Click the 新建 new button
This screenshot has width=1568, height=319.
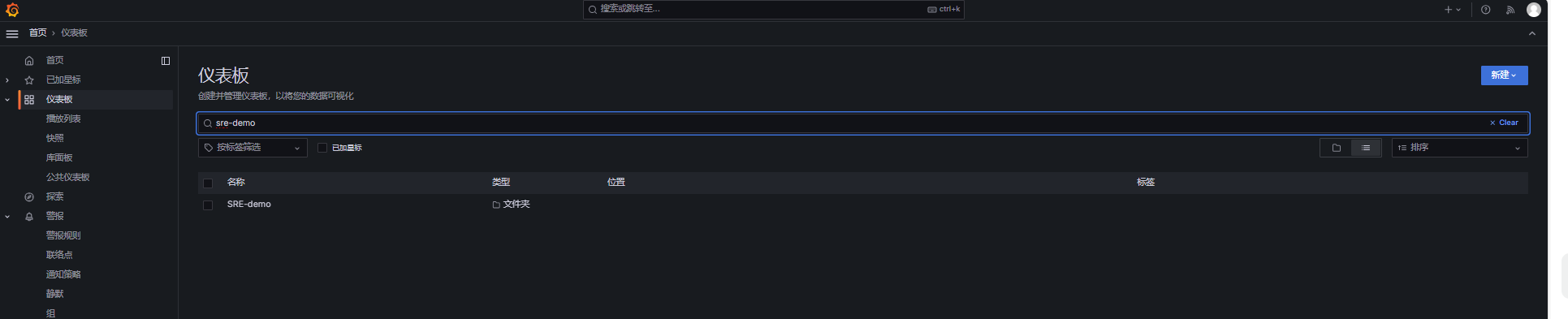(1504, 75)
